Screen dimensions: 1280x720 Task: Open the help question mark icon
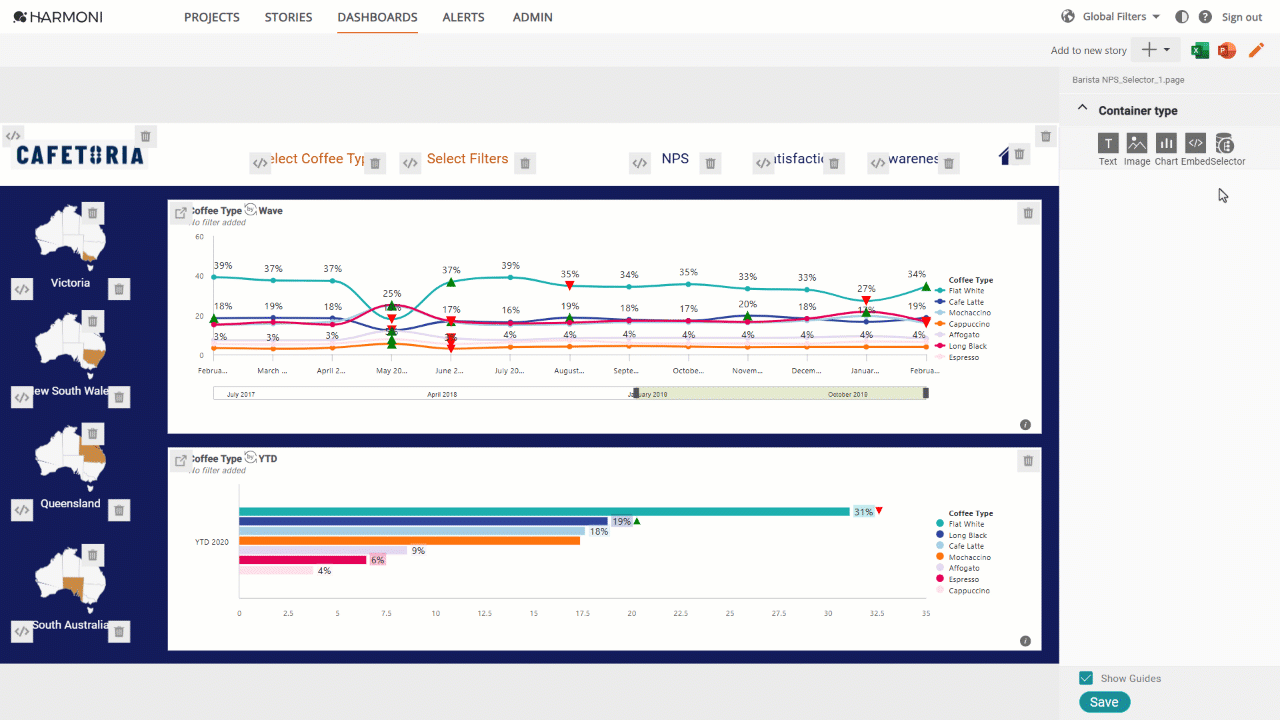(1205, 17)
